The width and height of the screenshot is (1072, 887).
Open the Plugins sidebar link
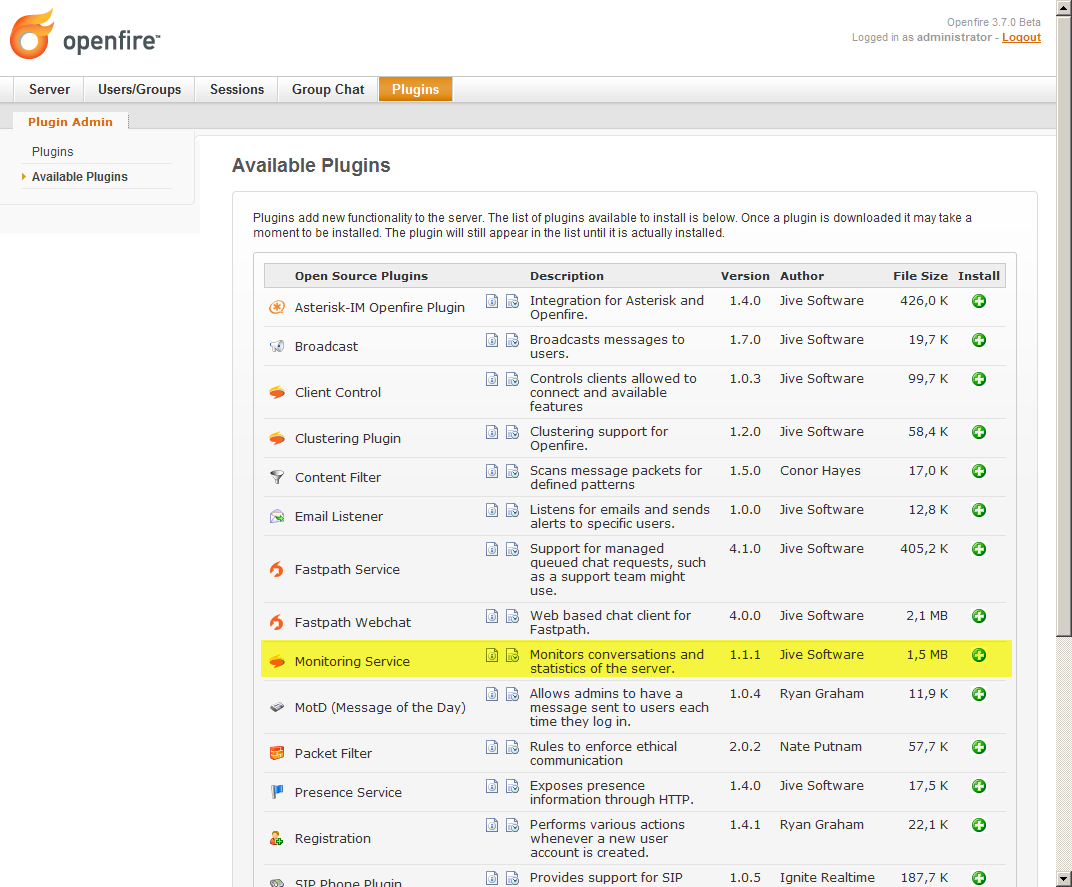point(53,152)
